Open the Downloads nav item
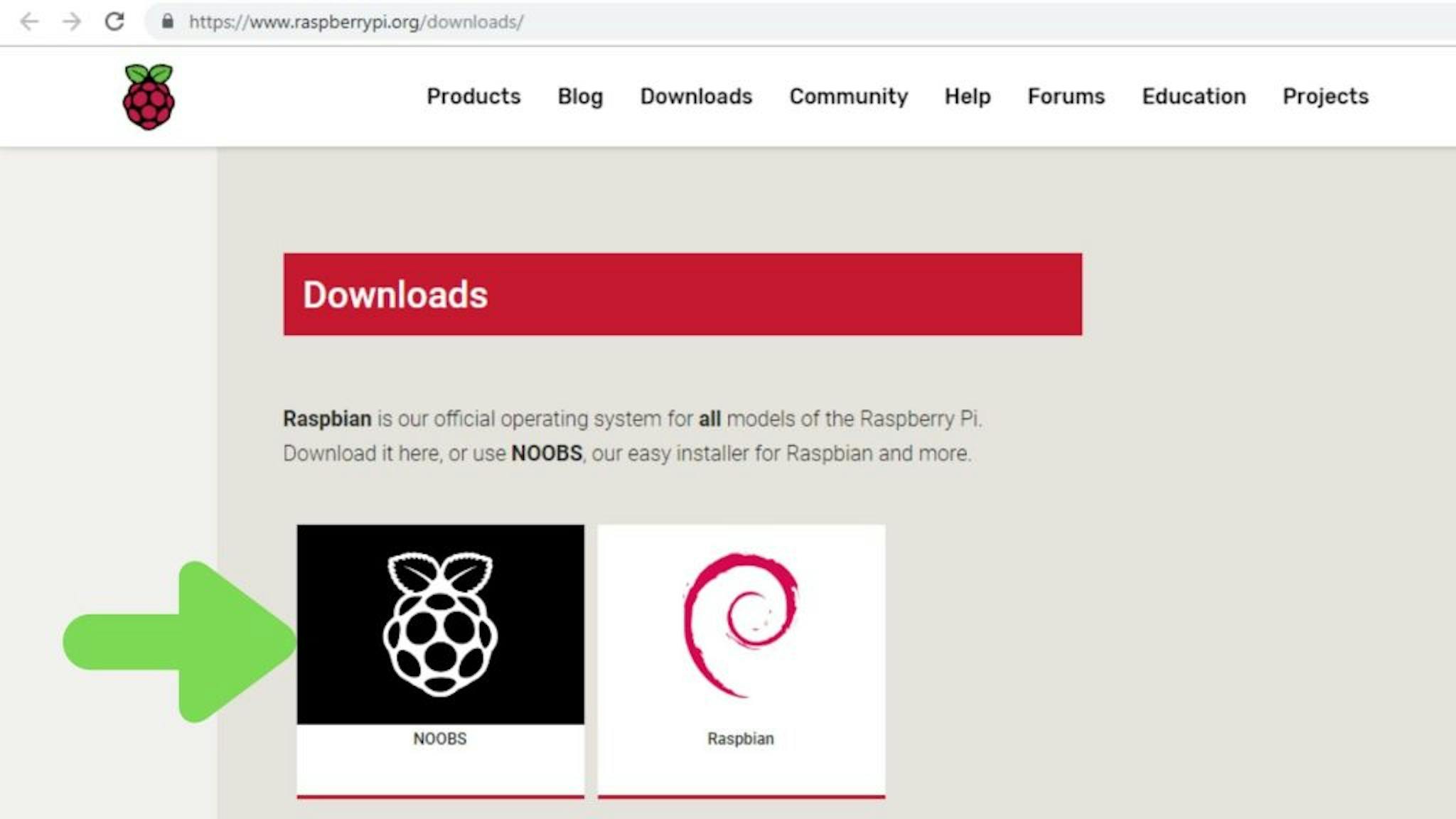Image resolution: width=1456 pixels, height=819 pixels. coord(696,96)
